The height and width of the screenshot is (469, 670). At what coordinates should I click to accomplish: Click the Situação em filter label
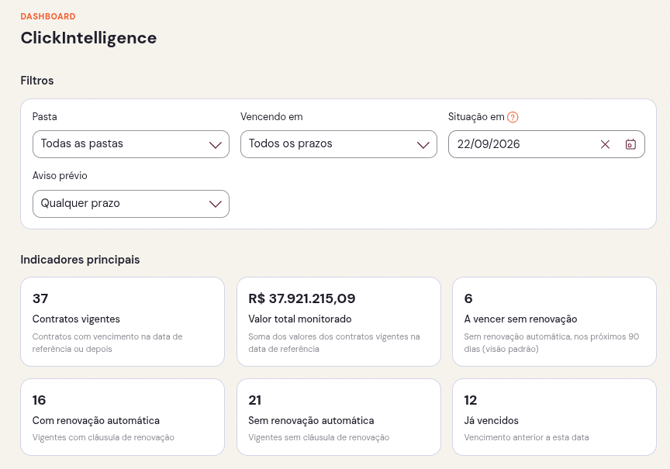coord(476,117)
